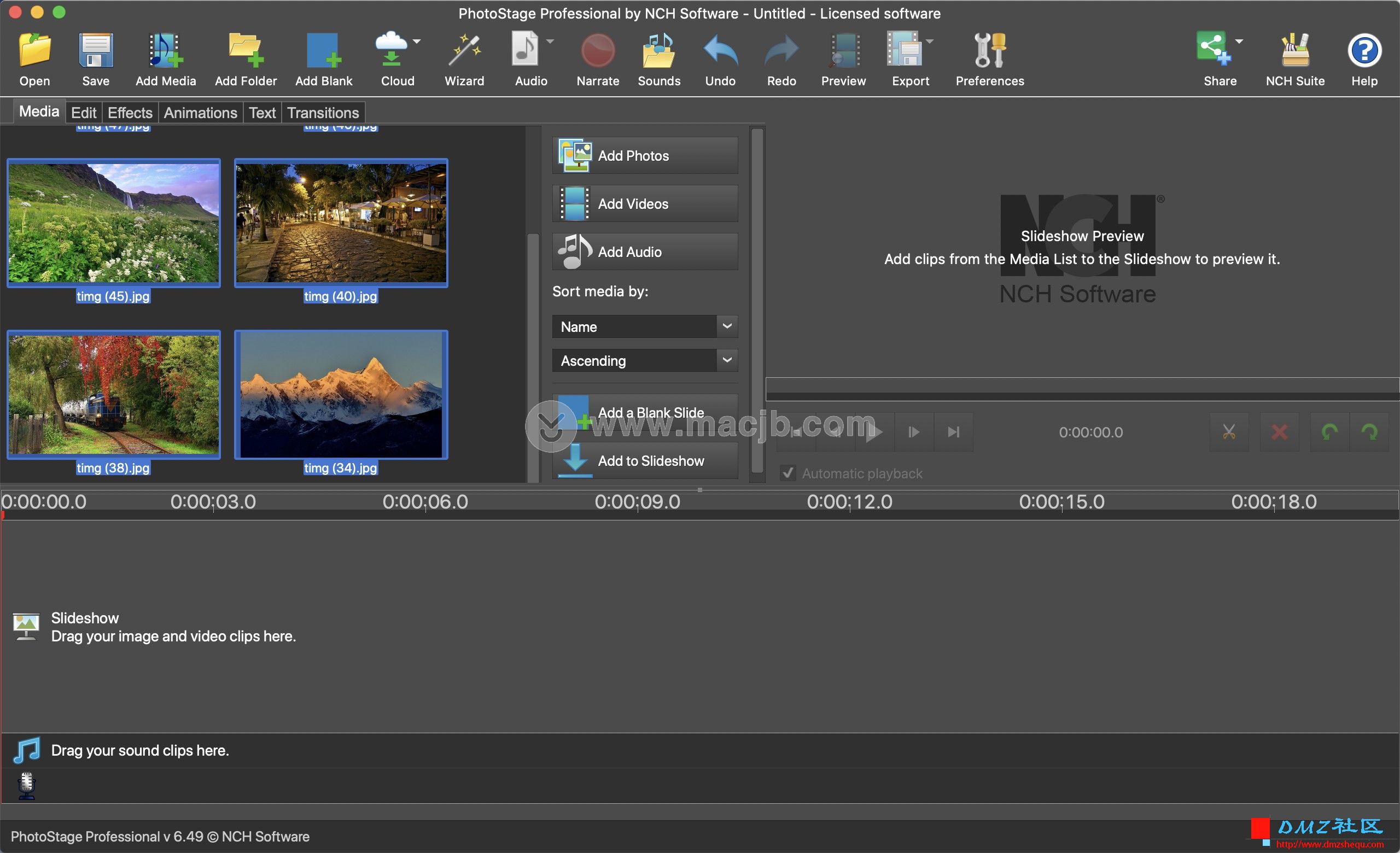Image resolution: width=1400 pixels, height=853 pixels.
Task: Click the Add Photos button
Action: pos(645,156)
